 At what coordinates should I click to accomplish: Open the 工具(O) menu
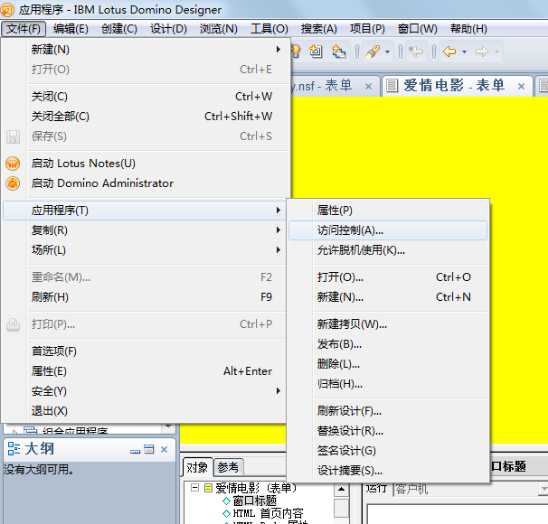pyautogui.click(x=269, y=28)
